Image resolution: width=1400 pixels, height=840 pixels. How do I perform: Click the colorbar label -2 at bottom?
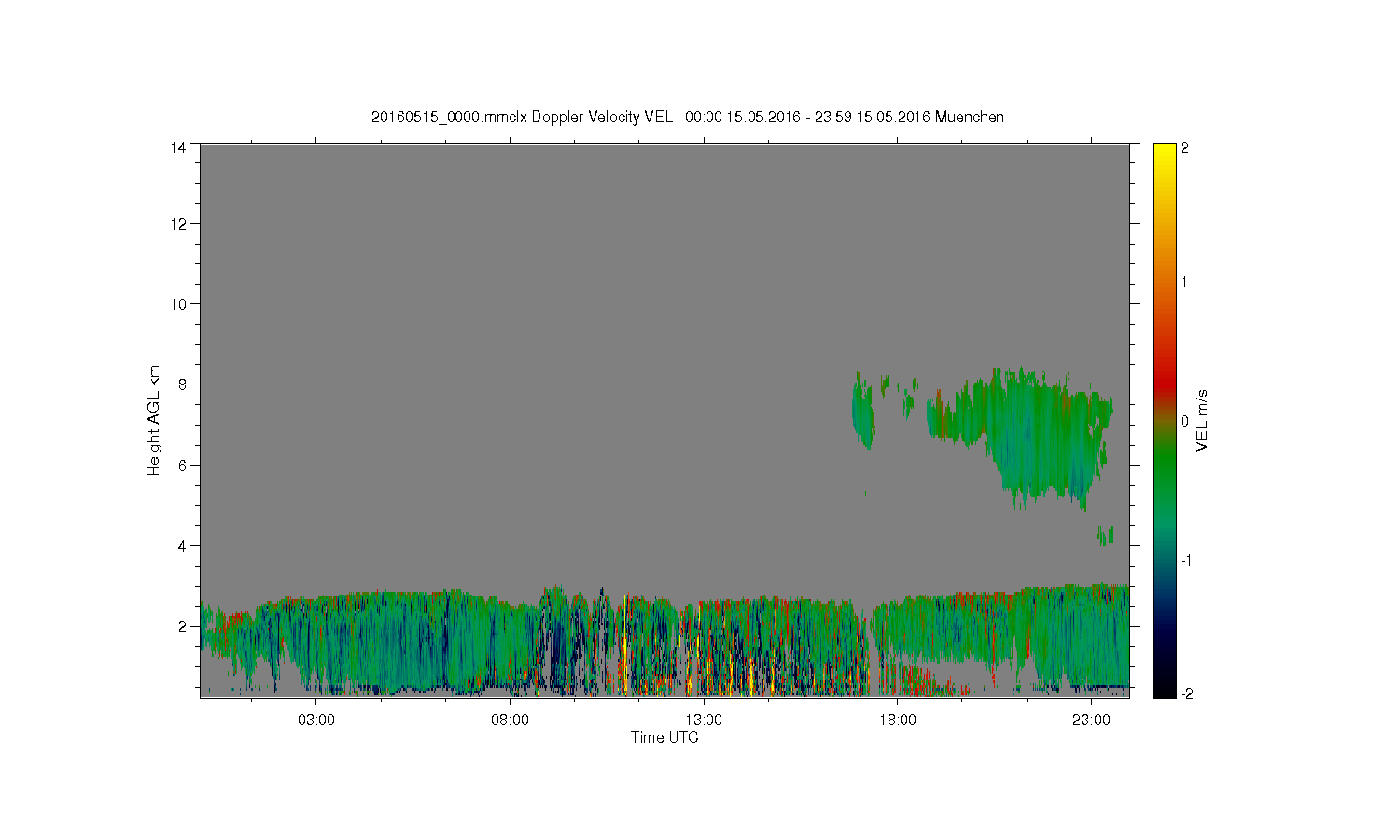1186,693
